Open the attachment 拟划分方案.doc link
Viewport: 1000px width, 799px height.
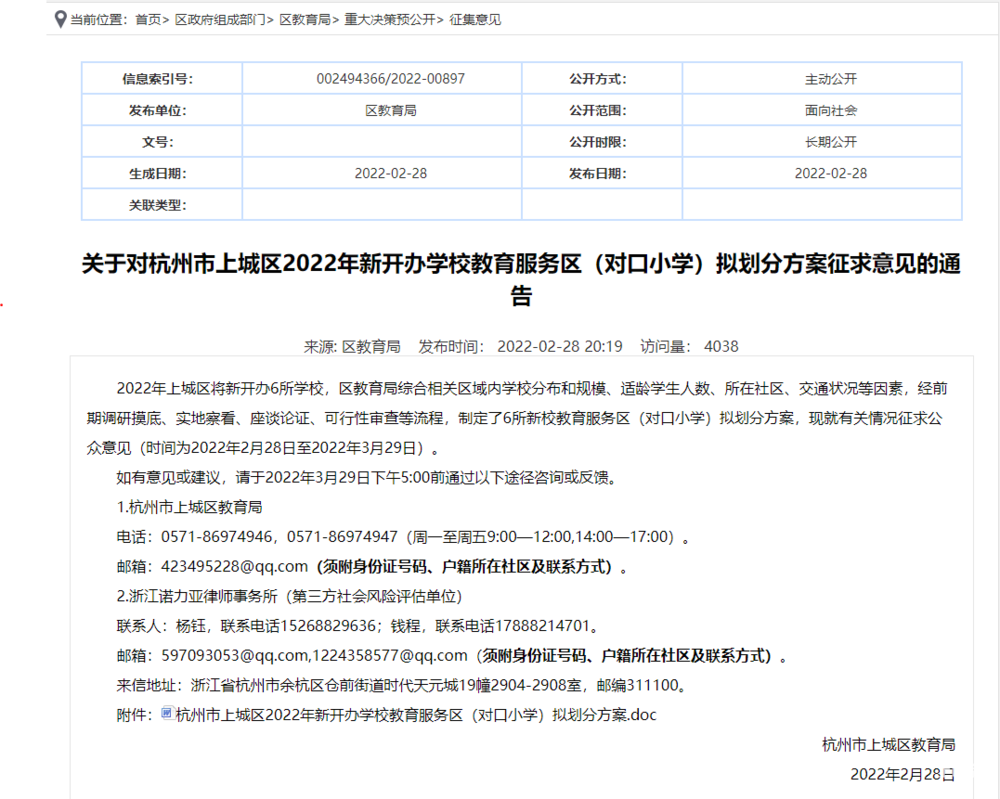click(x=416, y=715)
